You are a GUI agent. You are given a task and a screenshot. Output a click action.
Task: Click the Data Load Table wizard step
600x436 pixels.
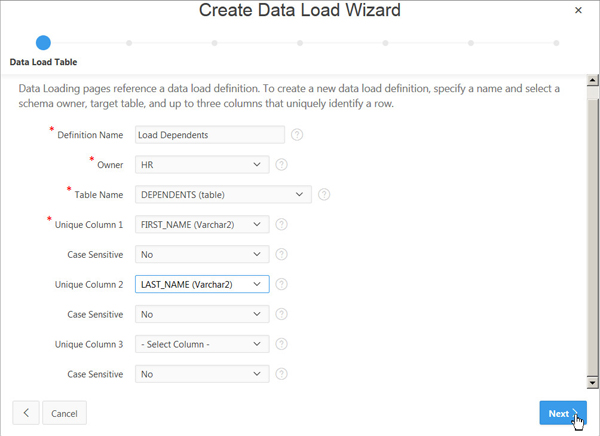click(x=43, y=43)
